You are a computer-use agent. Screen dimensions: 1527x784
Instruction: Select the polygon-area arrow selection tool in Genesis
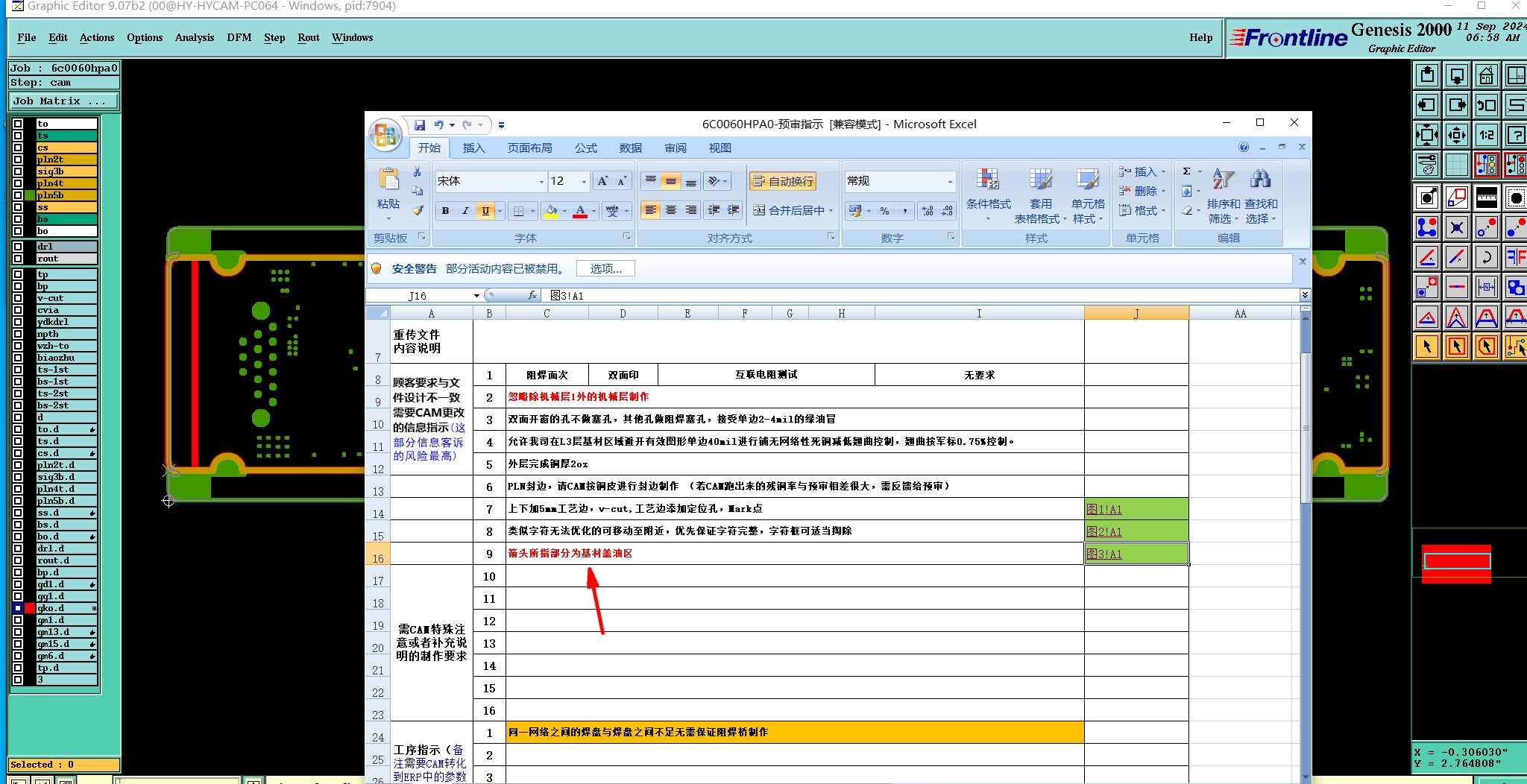tap(1486, 347)
